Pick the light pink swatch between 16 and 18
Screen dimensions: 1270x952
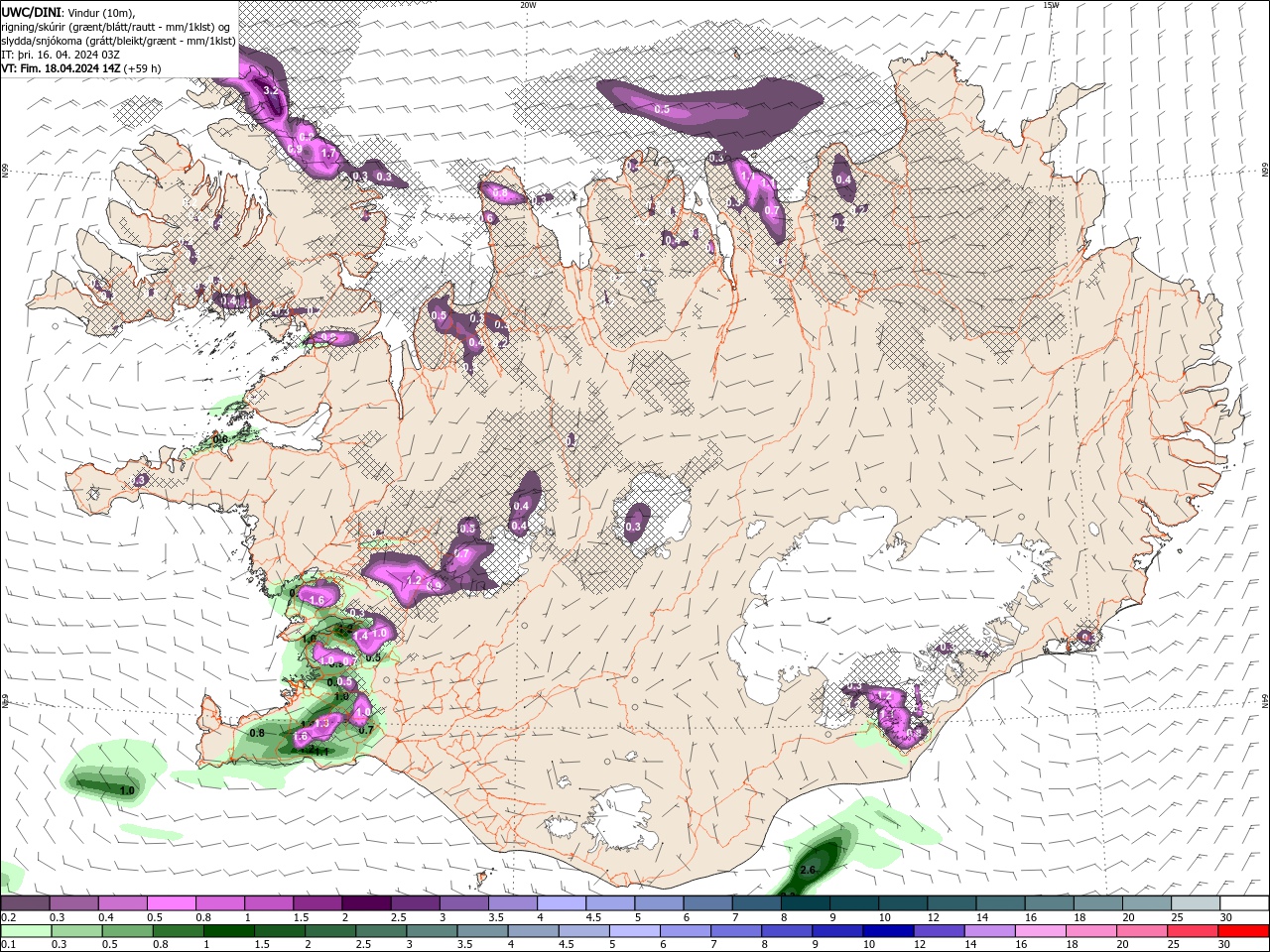point(1040,931)
